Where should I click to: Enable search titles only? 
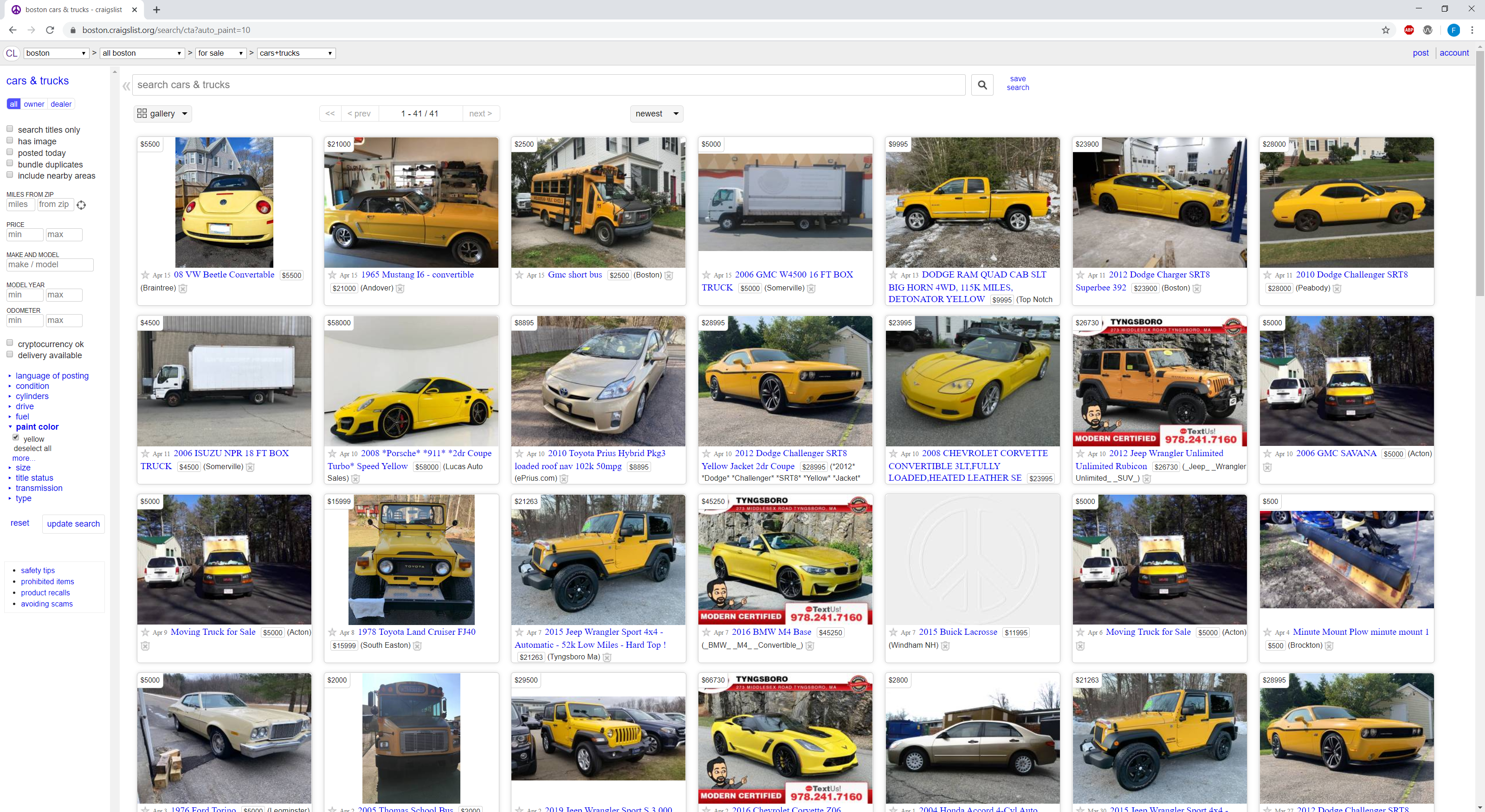click(10, 129)
